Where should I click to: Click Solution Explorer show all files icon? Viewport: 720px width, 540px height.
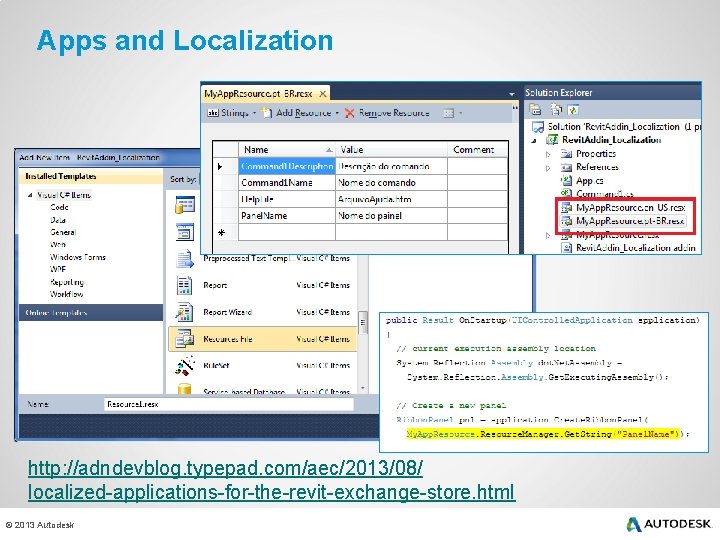(x=556, y=110)
